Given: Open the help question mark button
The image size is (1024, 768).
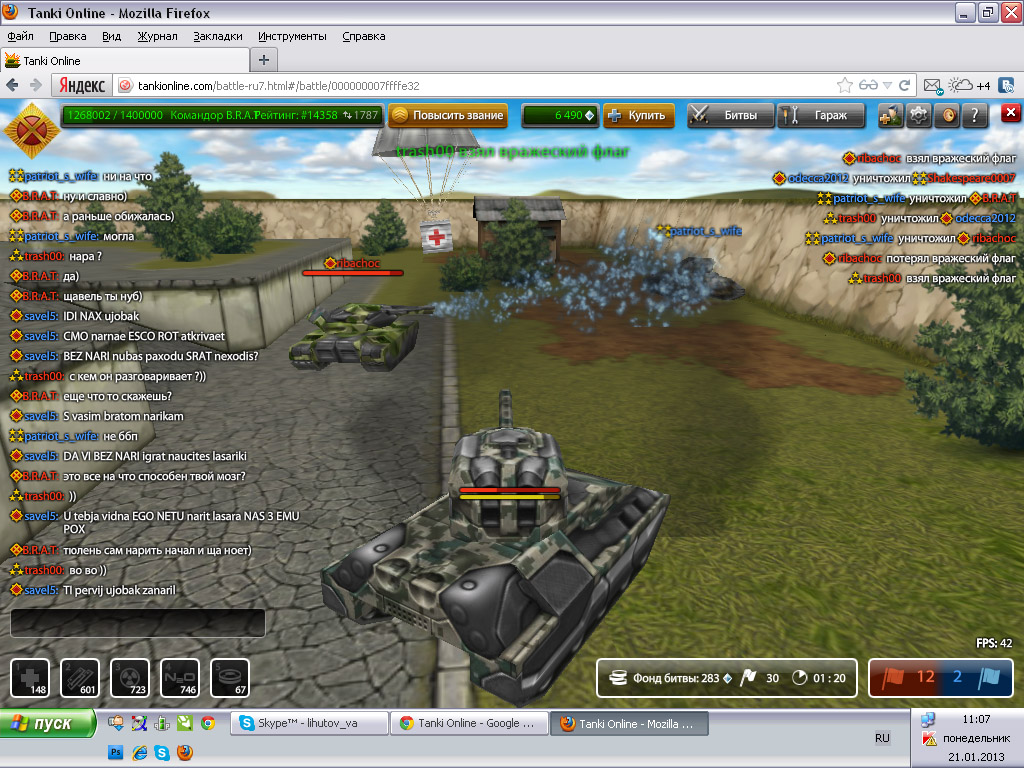Looking at the screenshot, I should pos(975,116).
